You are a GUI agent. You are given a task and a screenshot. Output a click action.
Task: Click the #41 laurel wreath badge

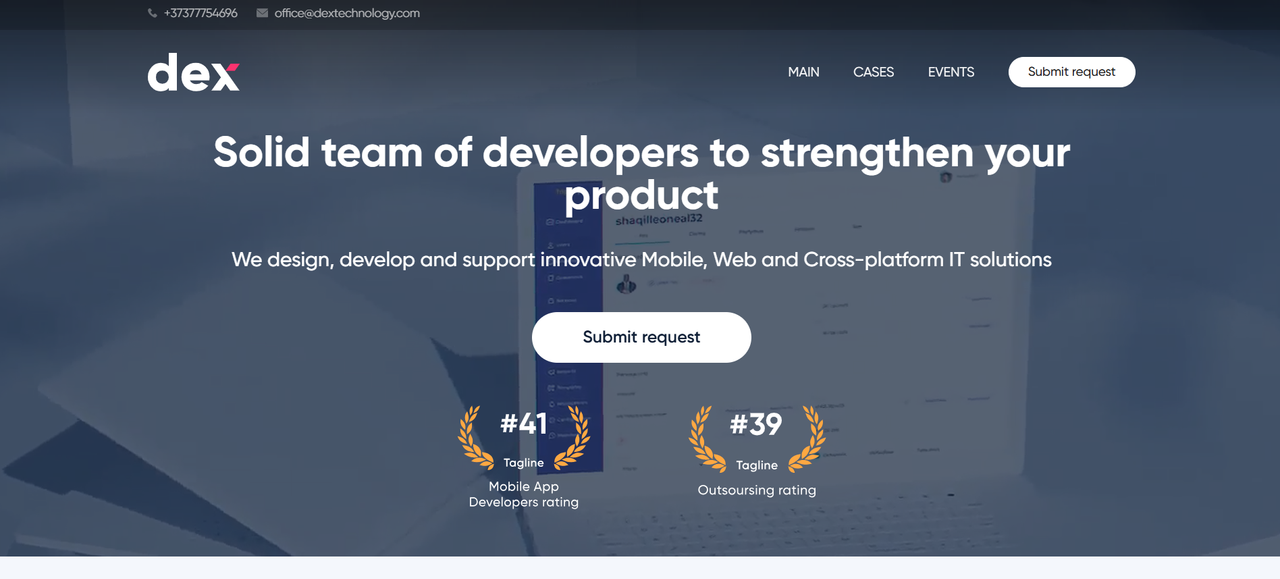(524, 437)
